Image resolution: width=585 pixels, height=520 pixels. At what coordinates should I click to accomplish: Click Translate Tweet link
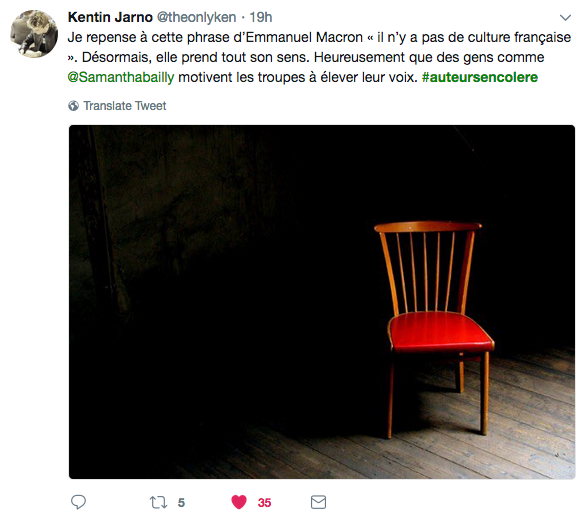coord(125,106)
